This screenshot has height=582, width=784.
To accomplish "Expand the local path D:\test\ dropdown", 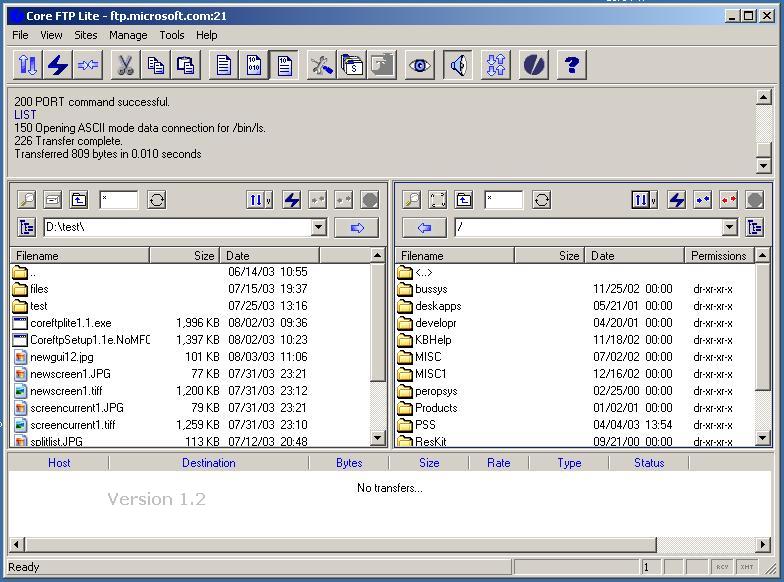I will coord(318,228).
